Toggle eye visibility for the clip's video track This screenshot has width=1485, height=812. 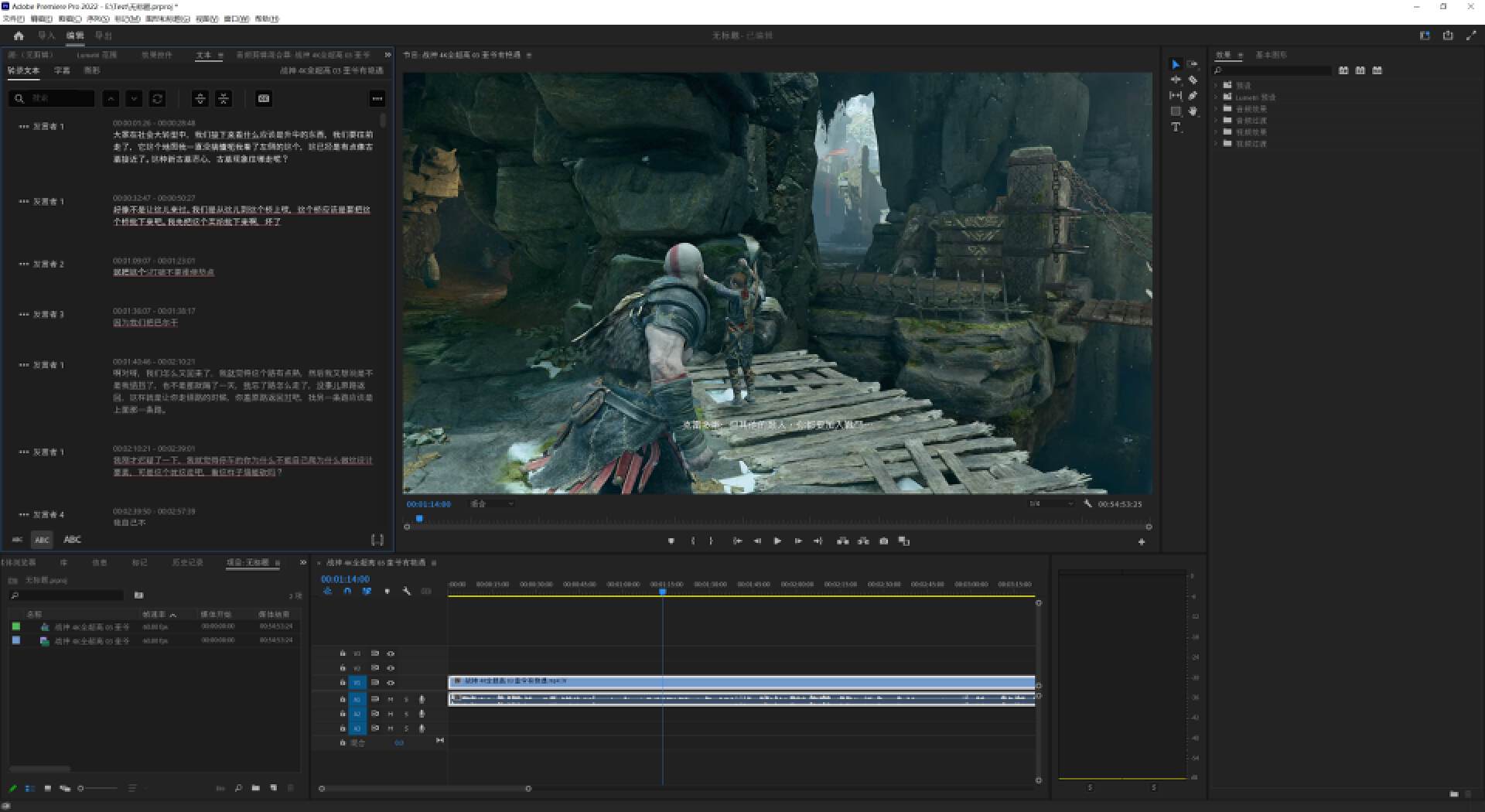click(391, 683)
